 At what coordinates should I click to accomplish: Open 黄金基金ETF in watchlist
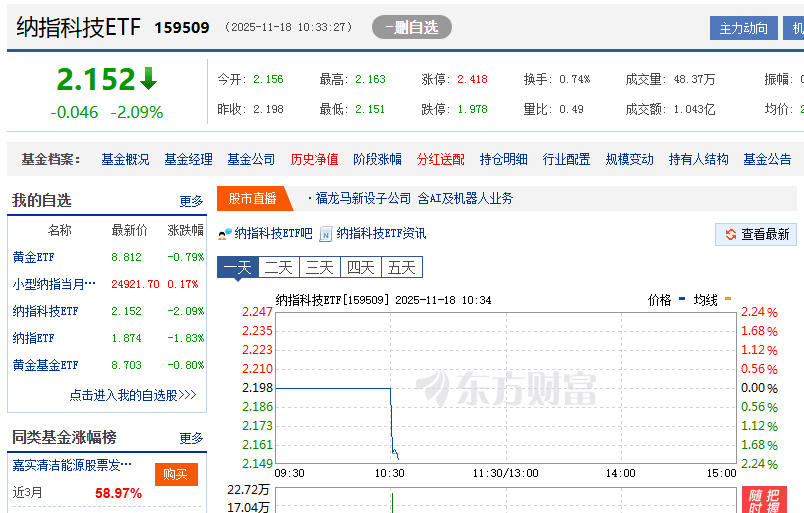[46, 365]
